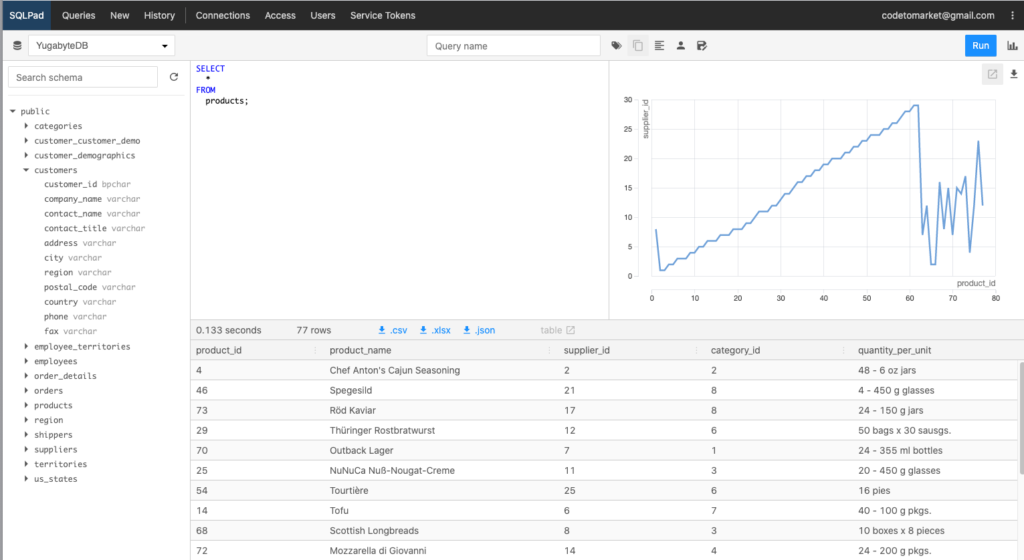Screen dimensions: 1024x560
Task: Format the query with the align-lines icon
Action: coord(659,46)
